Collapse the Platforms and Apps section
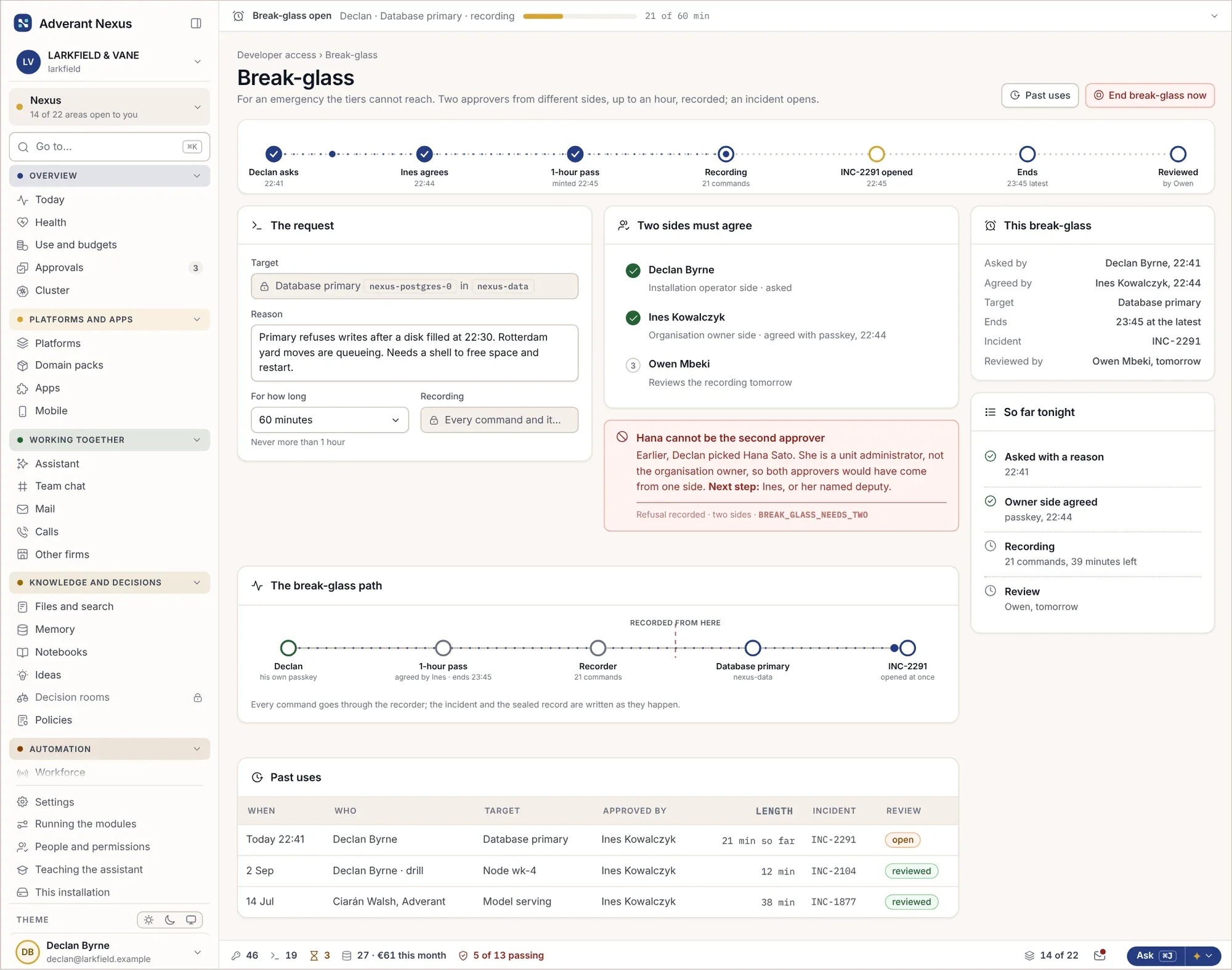Screen dimensions: 1232x970 (x=110, y=319)
